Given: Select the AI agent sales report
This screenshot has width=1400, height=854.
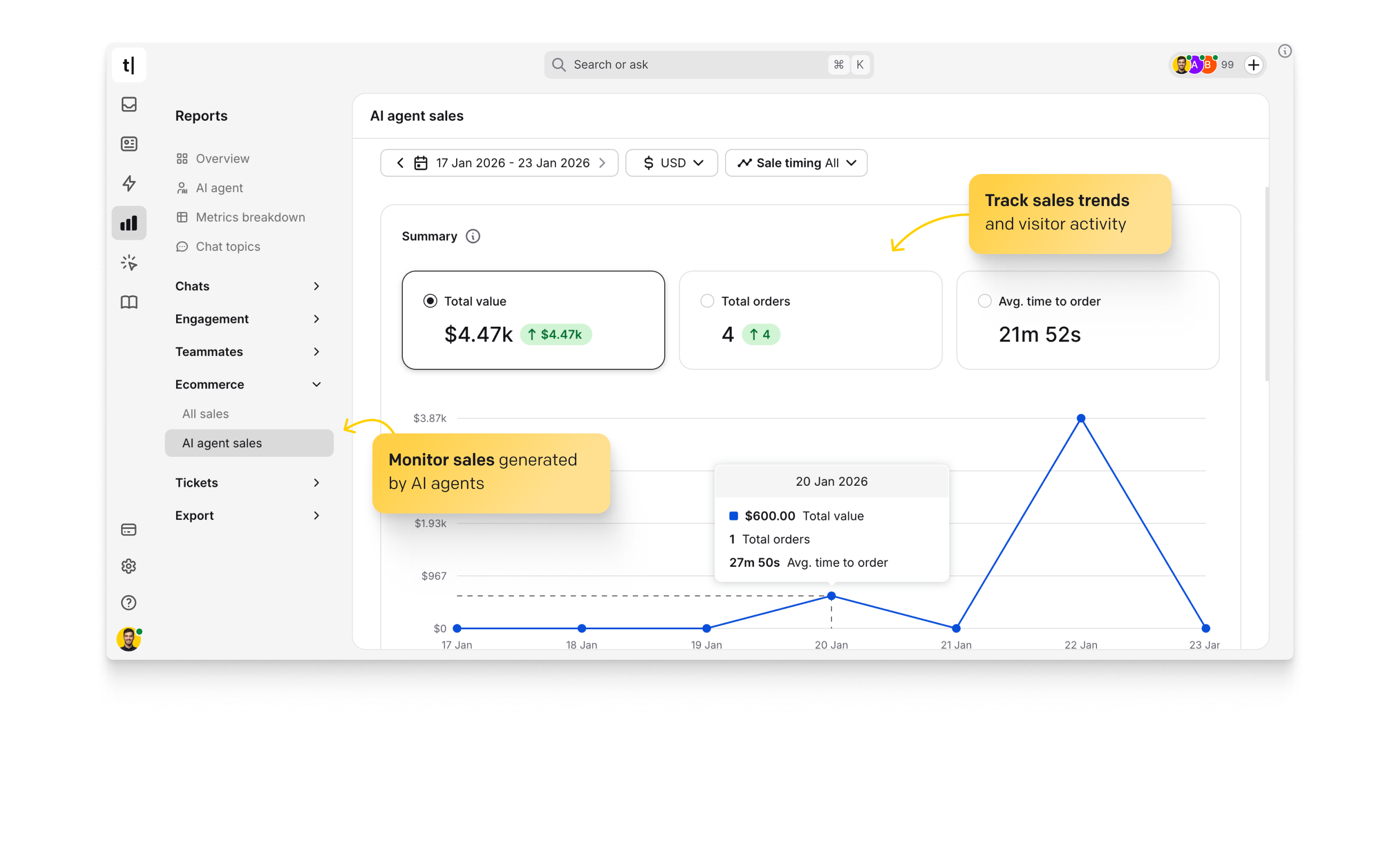Looking at the screenshot, I should tap(221, 443).
